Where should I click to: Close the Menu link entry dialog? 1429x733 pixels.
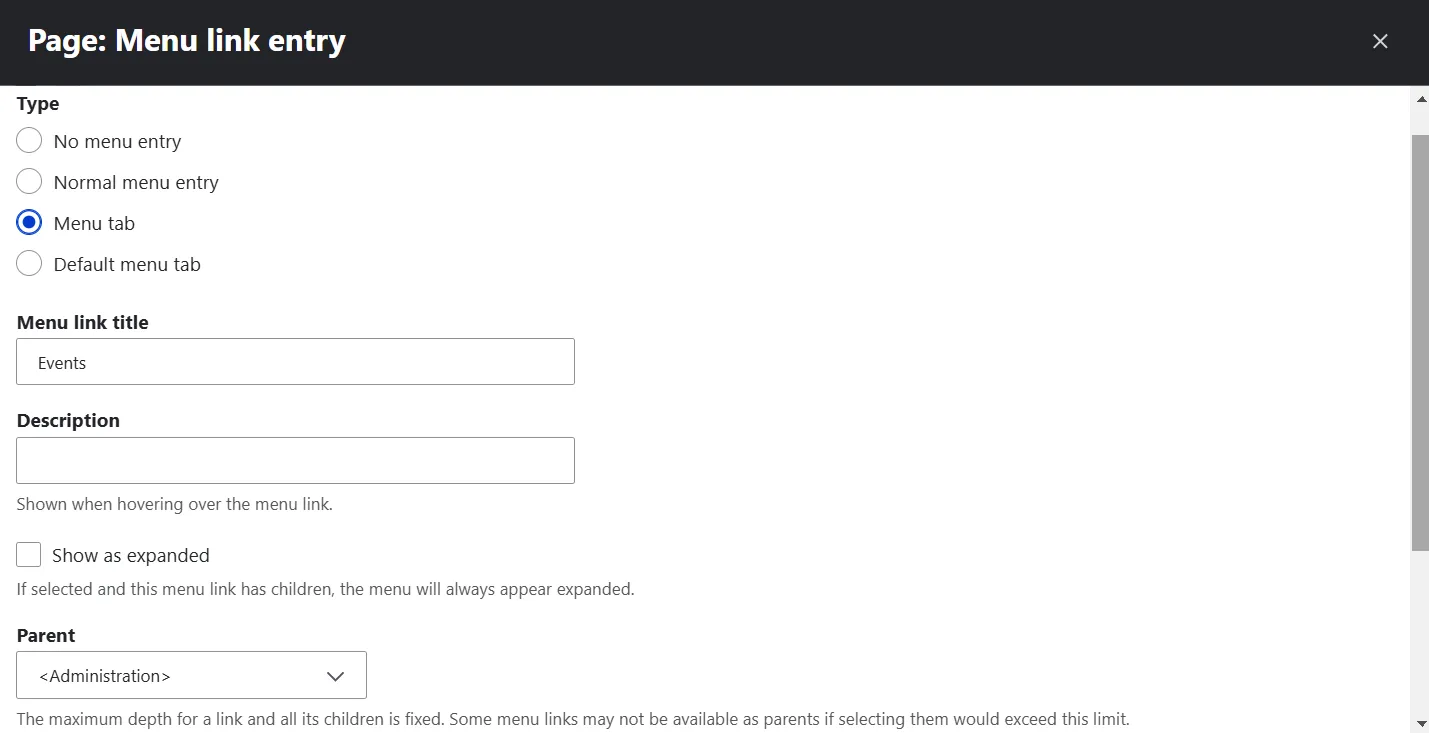[1380, 41]
